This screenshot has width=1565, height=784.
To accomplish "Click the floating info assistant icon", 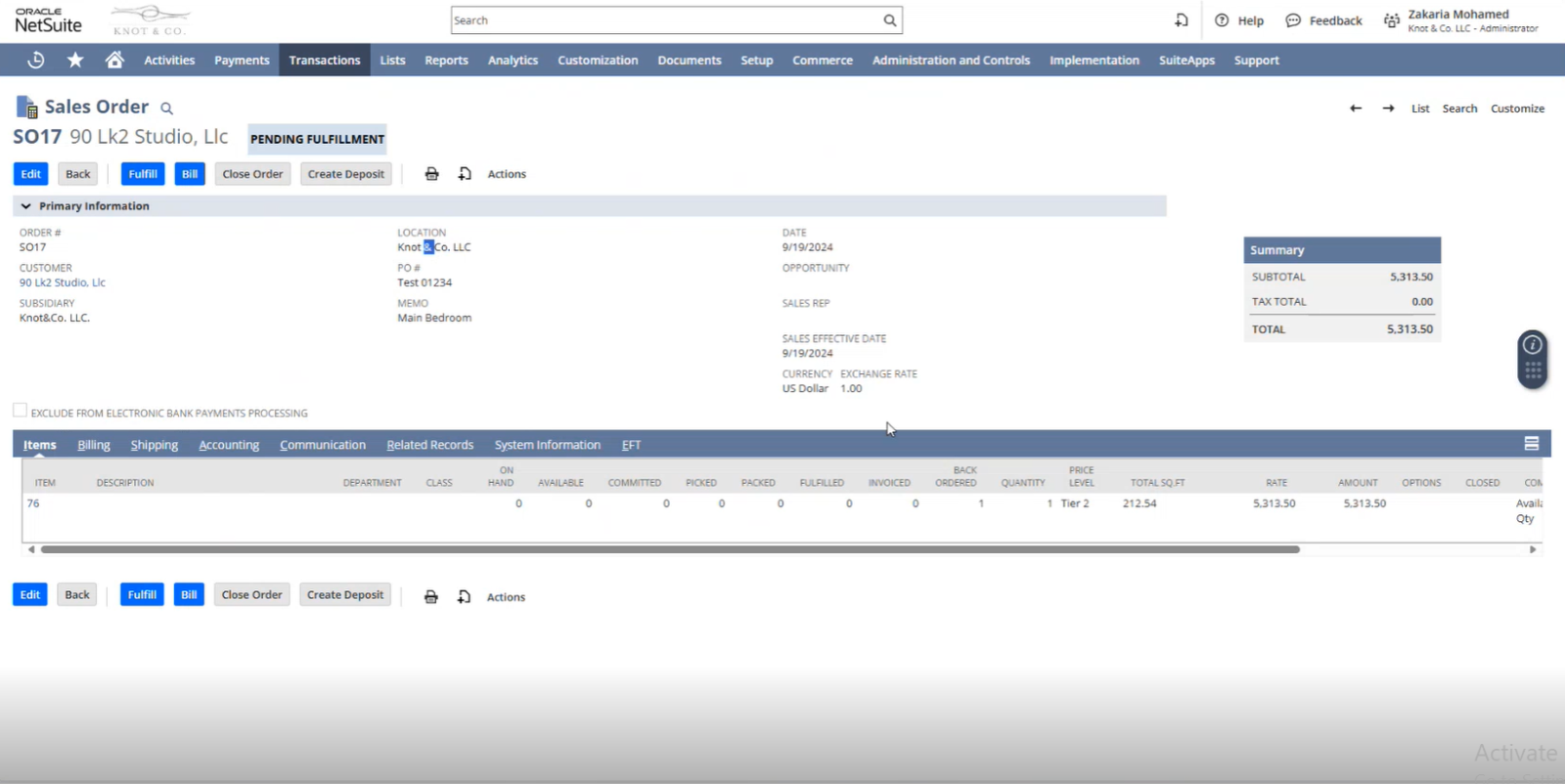I will click(1532, 345).
